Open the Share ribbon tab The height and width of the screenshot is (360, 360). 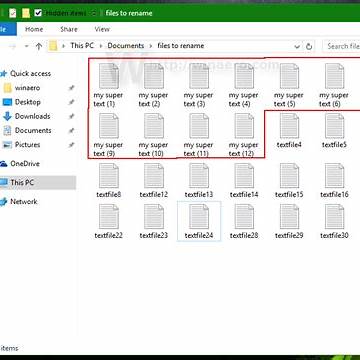[x=69, y=29]
